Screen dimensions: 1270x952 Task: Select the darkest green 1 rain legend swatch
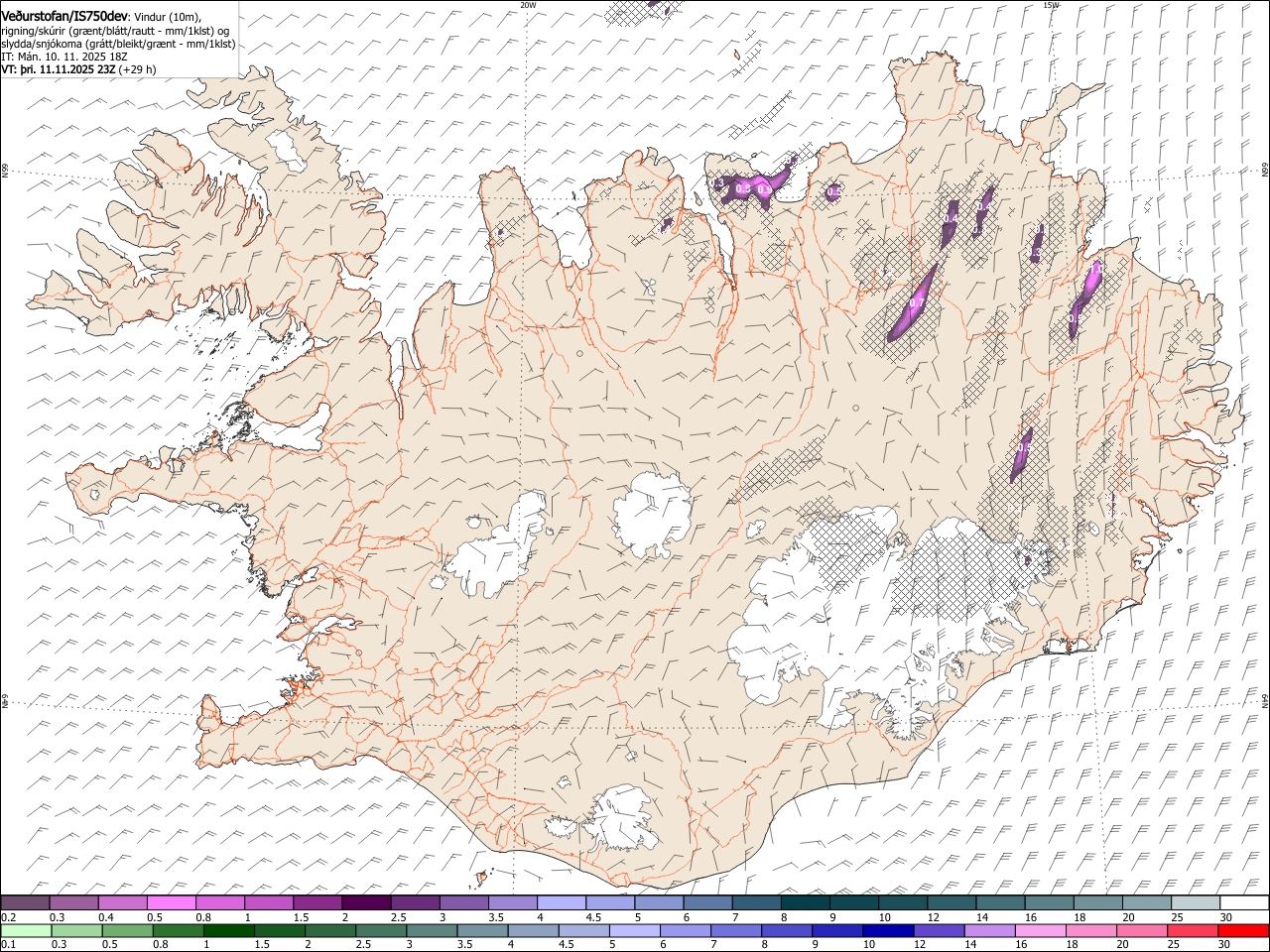click(x=228, y=930)
